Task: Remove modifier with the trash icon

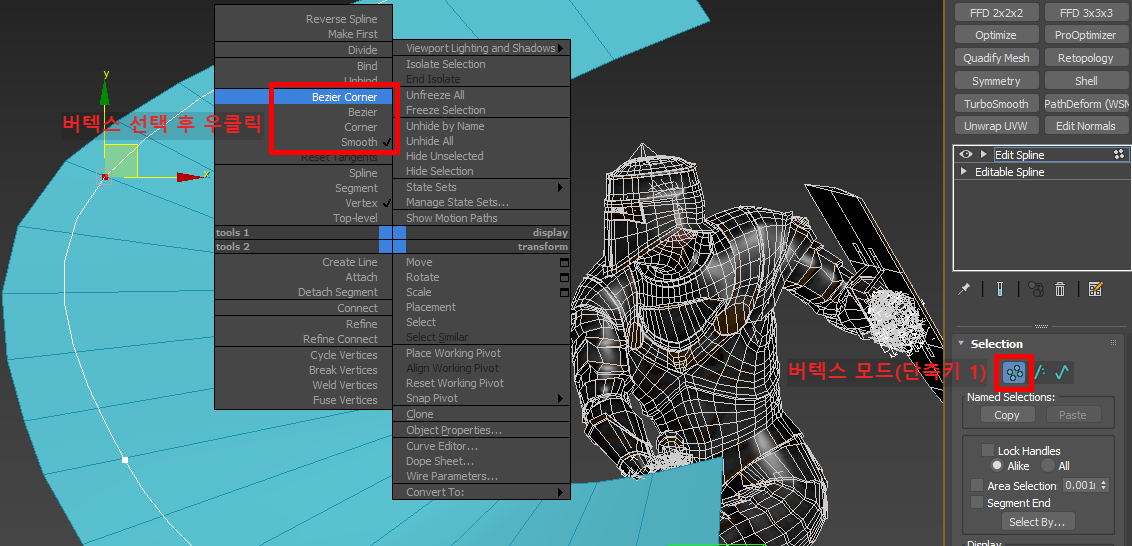Action: pyautogui.click(x=1060, y=289)
